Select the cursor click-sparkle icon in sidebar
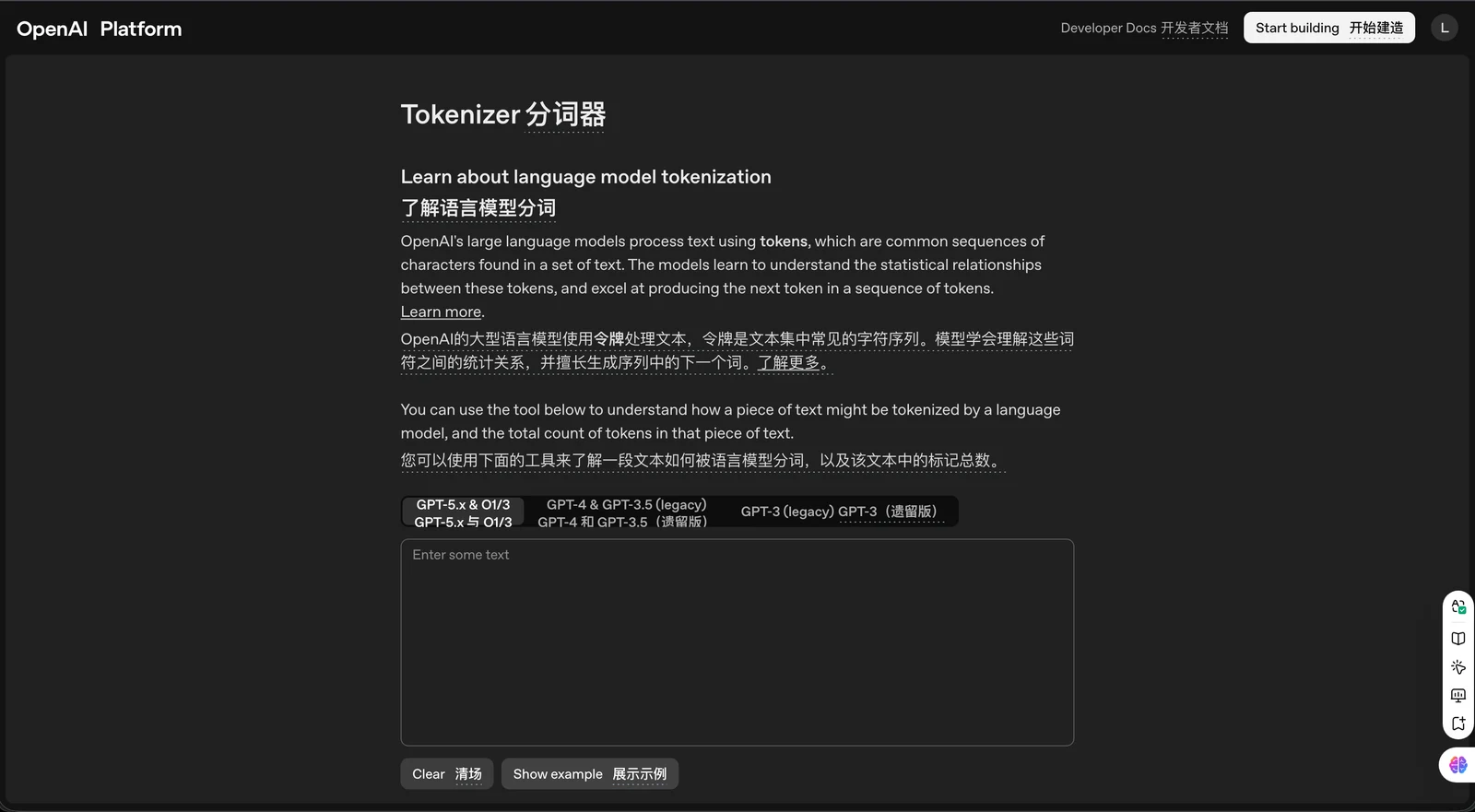 (1458, 667)
